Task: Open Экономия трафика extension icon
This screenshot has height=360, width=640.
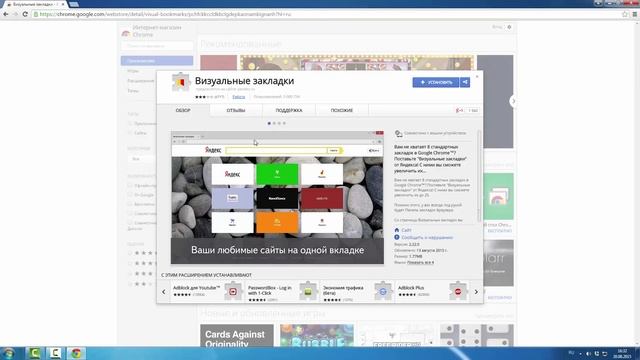Action: point(383,291)
